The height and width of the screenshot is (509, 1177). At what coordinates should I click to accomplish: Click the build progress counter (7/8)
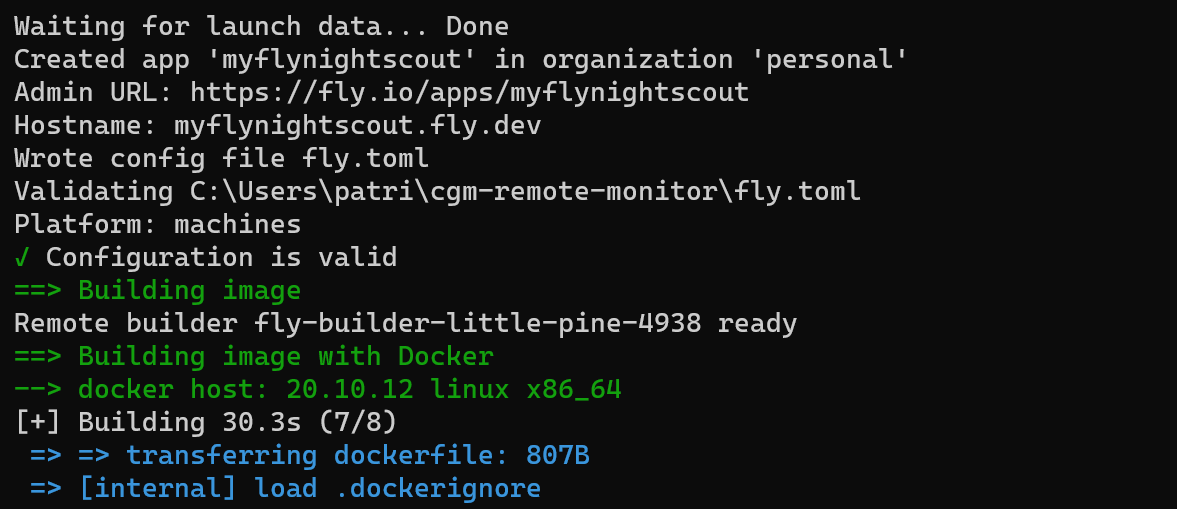click(357, 423)
